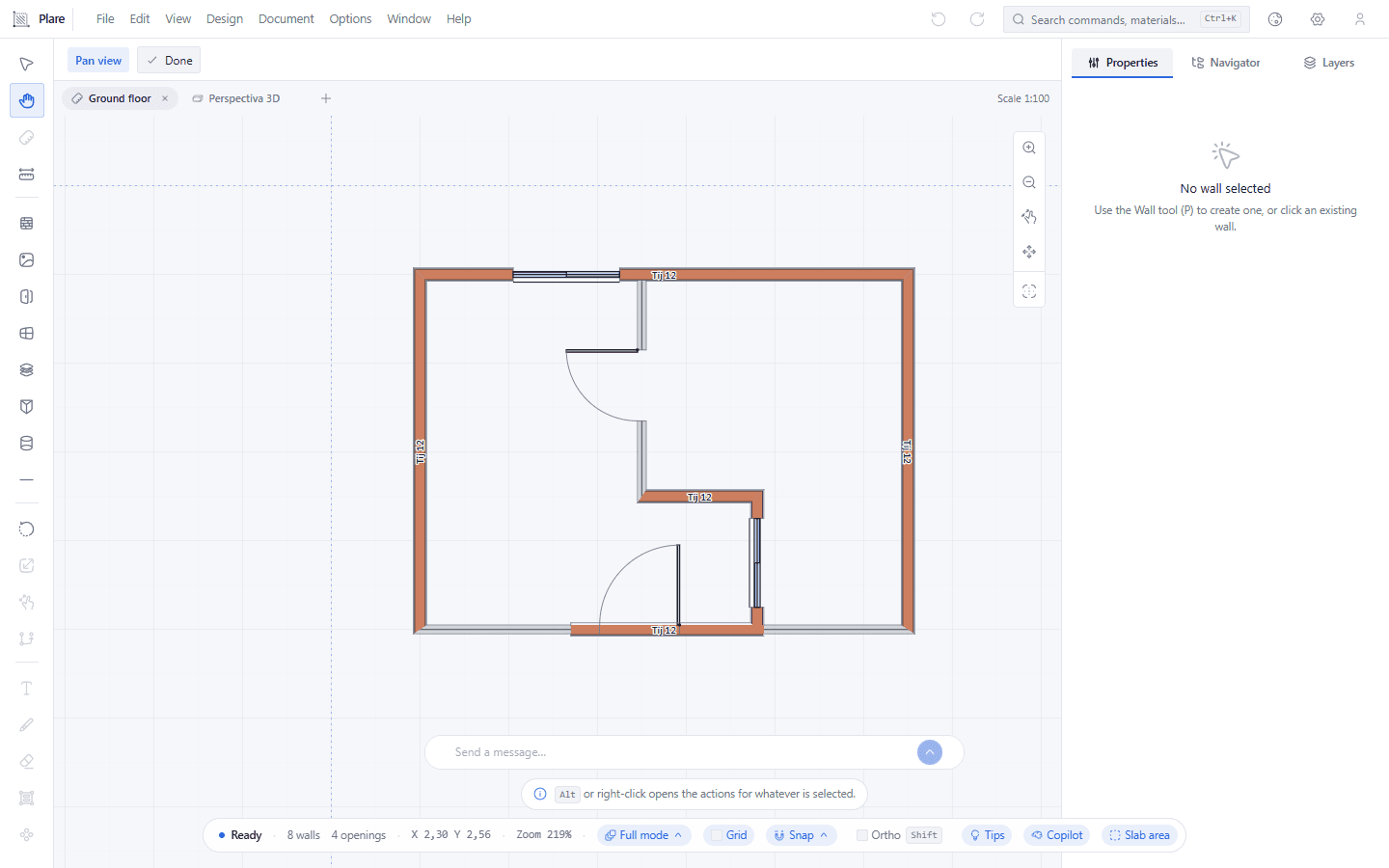Open the stacked slabs tool

coord(27,369)
